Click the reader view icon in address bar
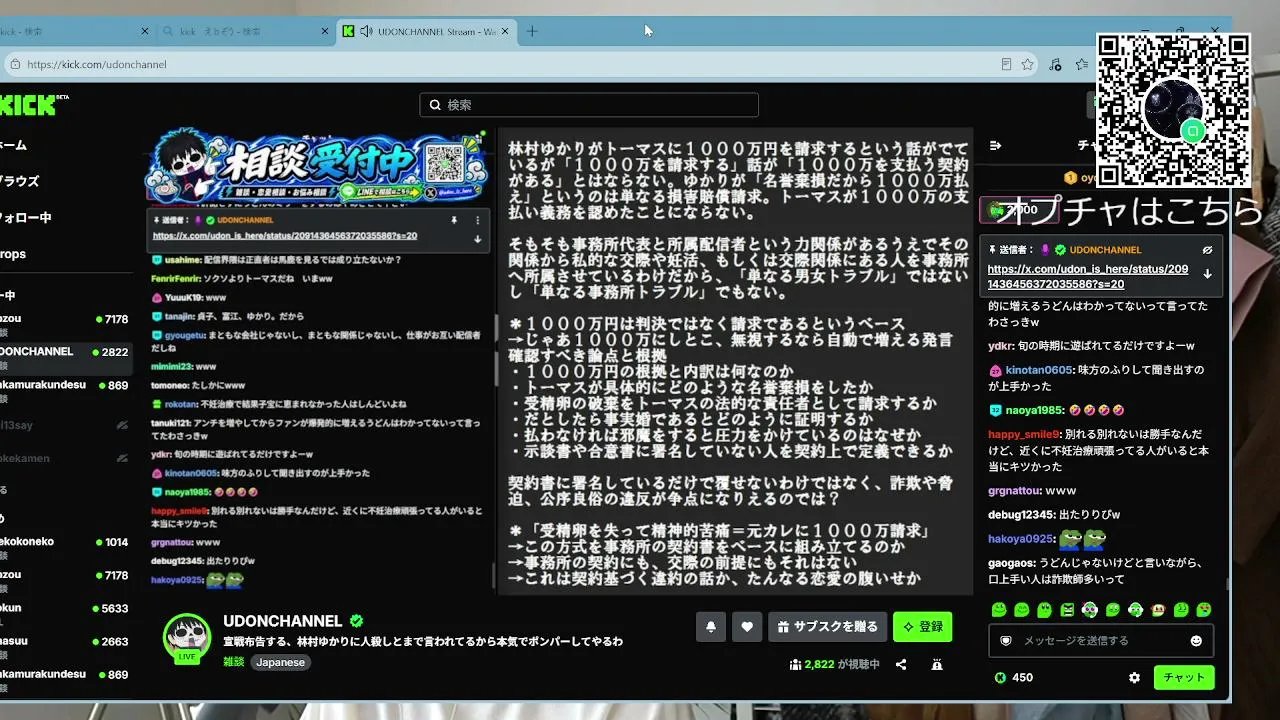Viewport: 1280px width, 720px height. [x=1006, y=64]
